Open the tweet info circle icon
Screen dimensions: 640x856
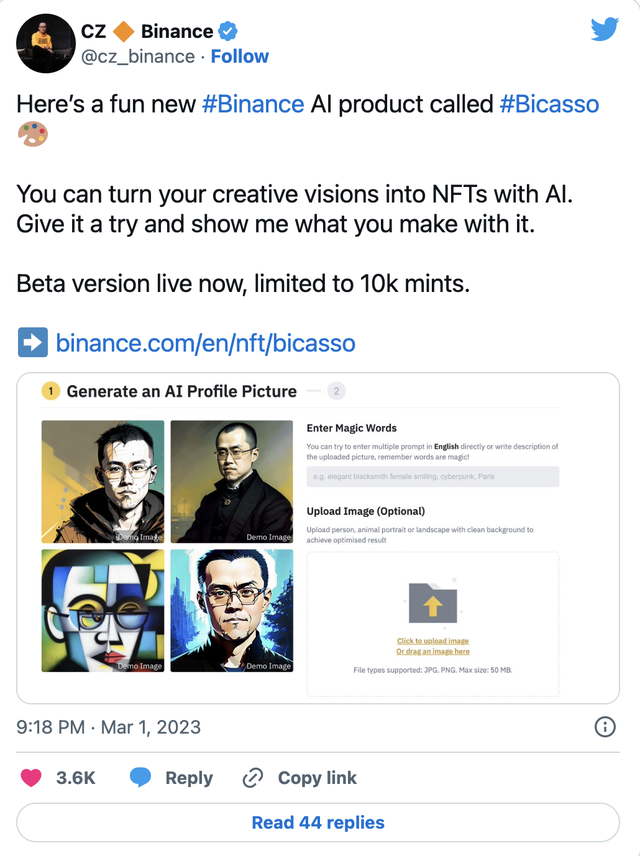coord(605,727)
